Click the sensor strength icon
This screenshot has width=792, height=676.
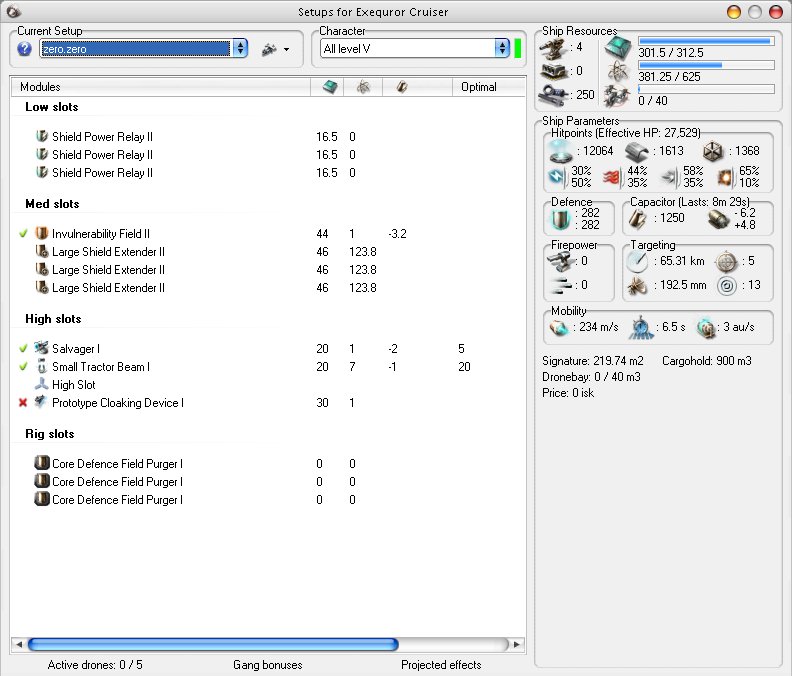click(726, 285)
